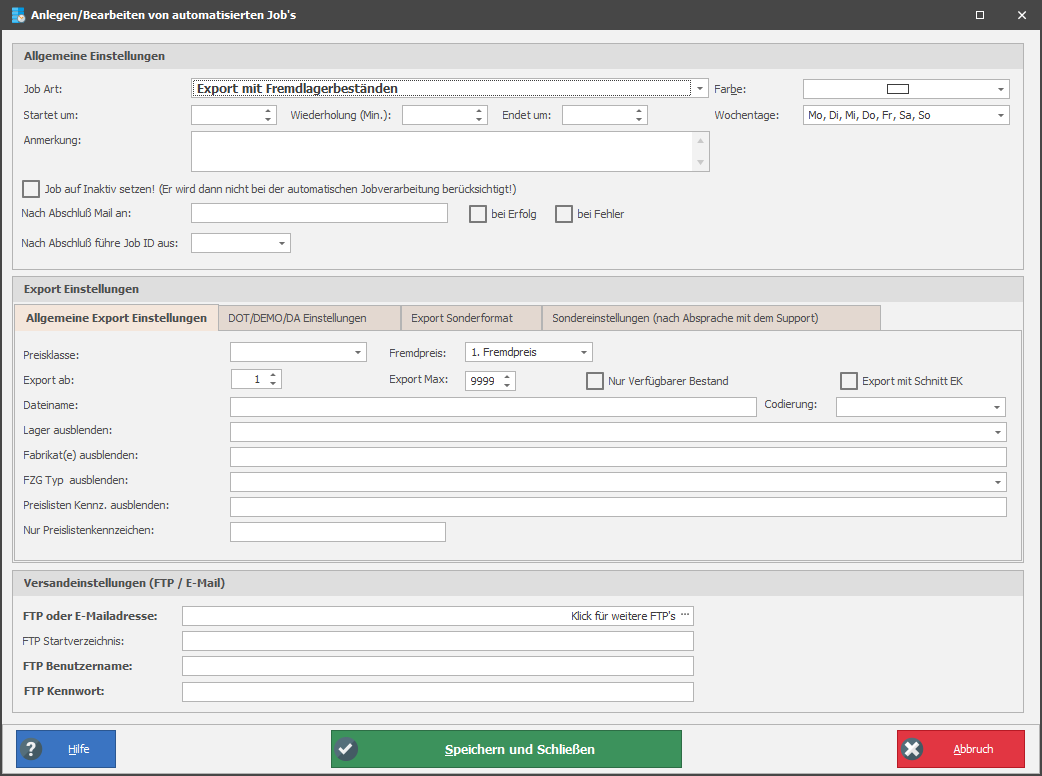Open the Codierung dropdown
Image resolution: width=1042 pixels, height=776 pixels.
(x=997, y=407)
